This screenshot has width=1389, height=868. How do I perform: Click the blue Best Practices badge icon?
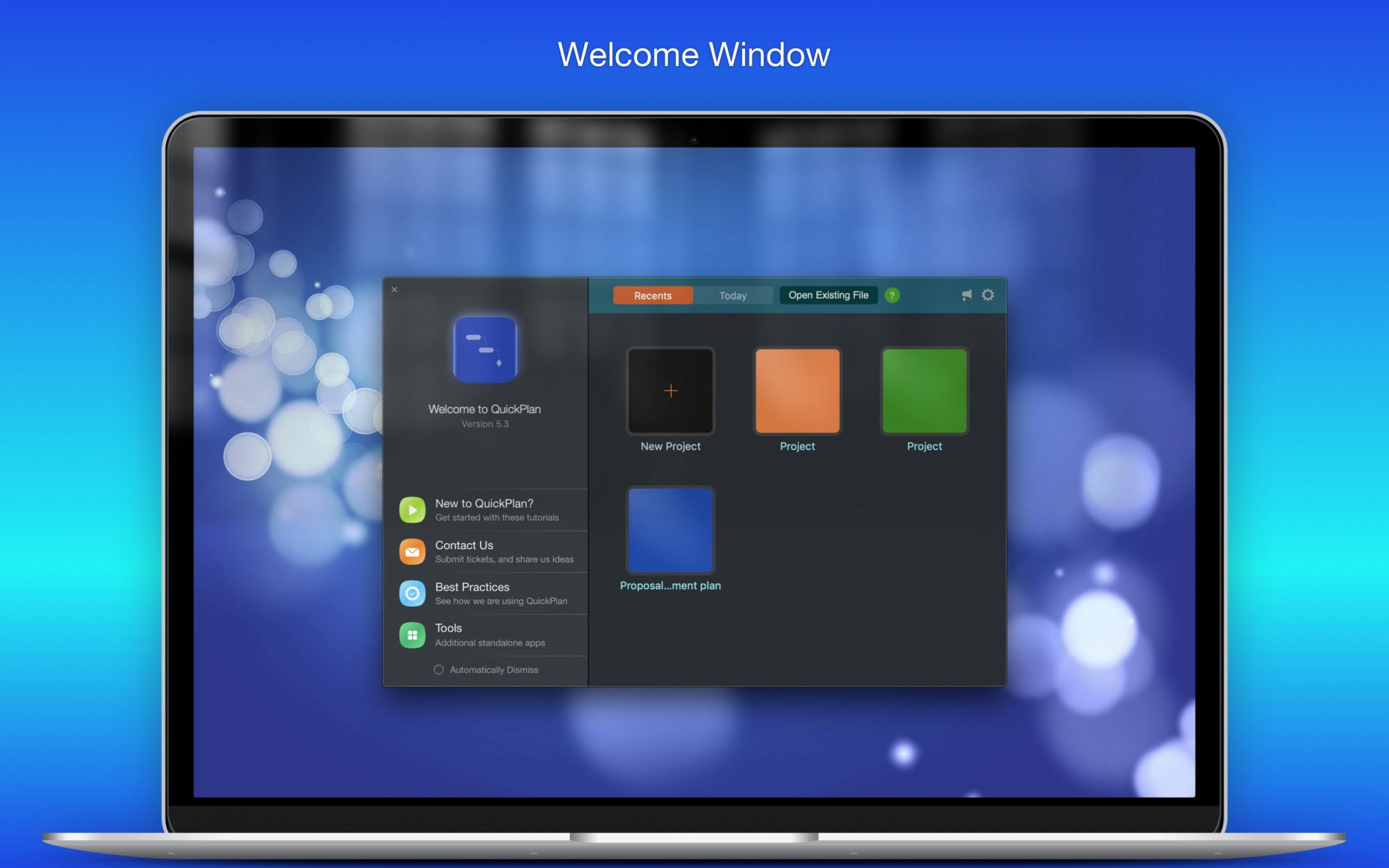413,593
